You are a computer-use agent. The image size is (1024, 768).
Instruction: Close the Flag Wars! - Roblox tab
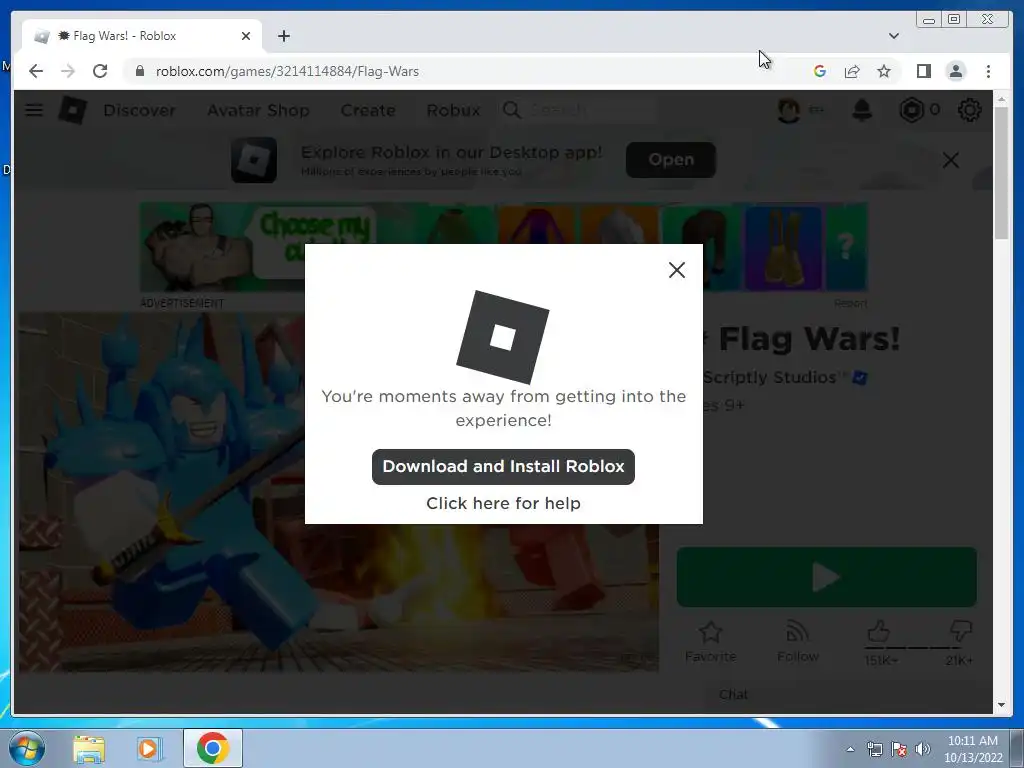pos(246,36)
